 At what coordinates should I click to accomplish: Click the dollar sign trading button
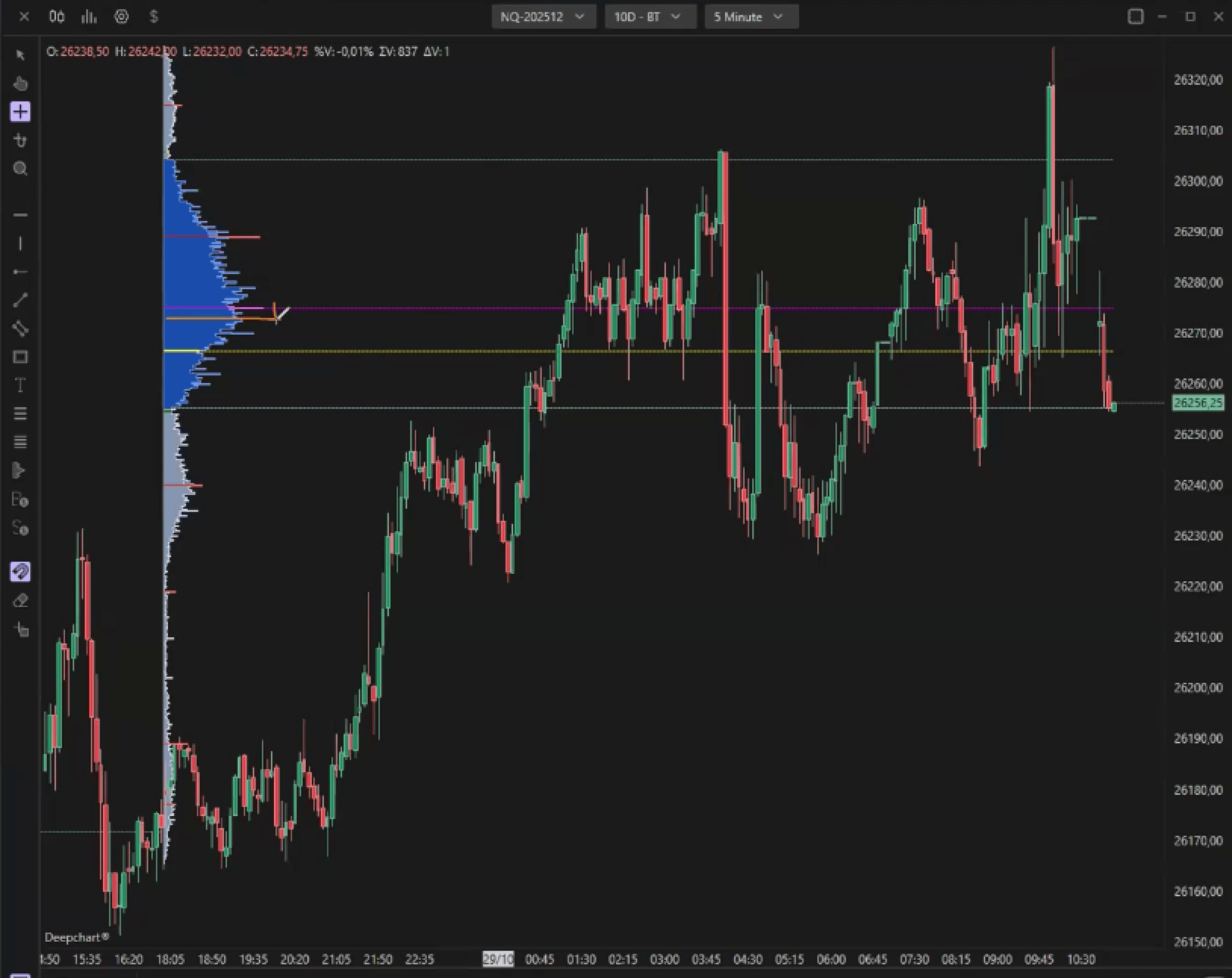coord(153,17)
